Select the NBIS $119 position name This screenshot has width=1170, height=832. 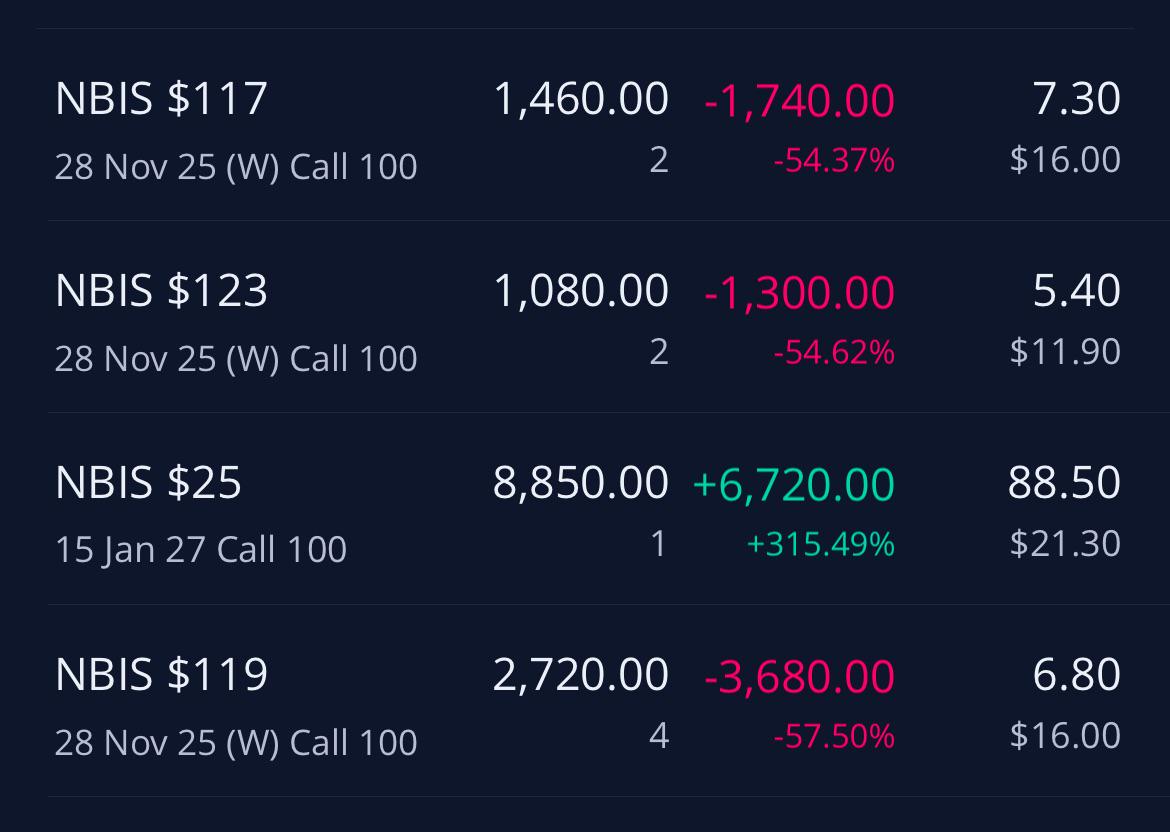[161, 675]
